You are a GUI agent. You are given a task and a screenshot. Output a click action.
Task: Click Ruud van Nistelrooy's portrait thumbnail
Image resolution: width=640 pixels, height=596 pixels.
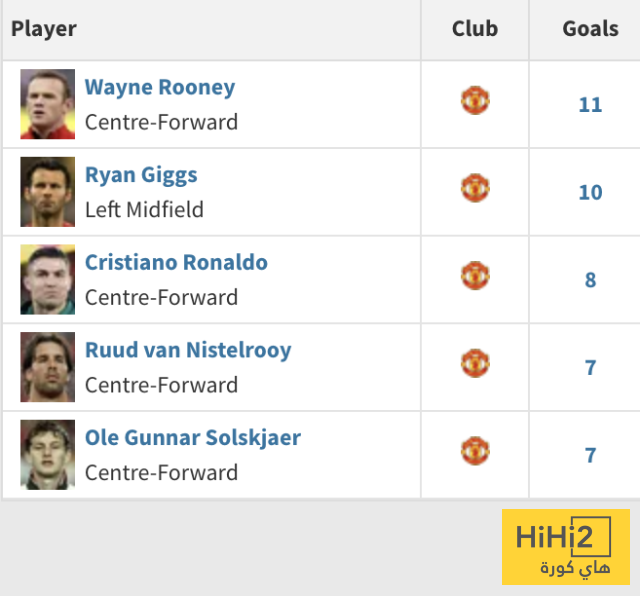tap(48, 367)
